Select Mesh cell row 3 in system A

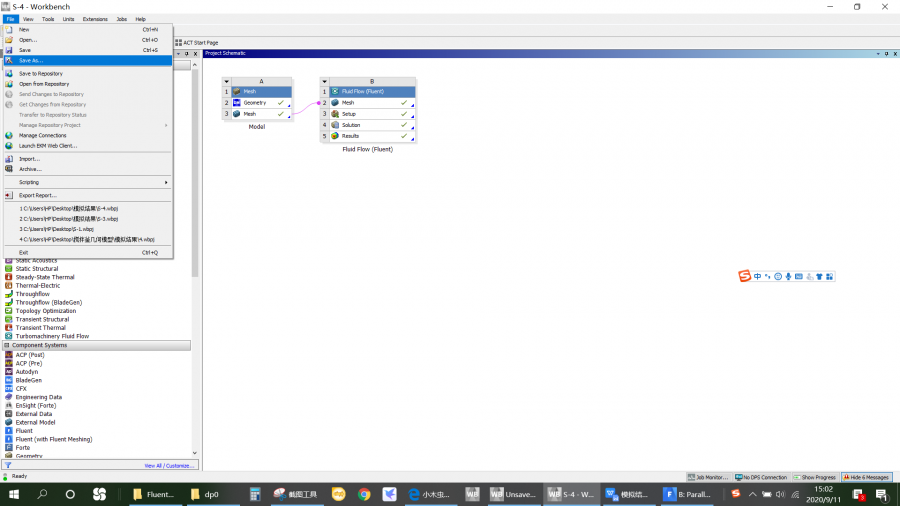click(x=262, y=114)
